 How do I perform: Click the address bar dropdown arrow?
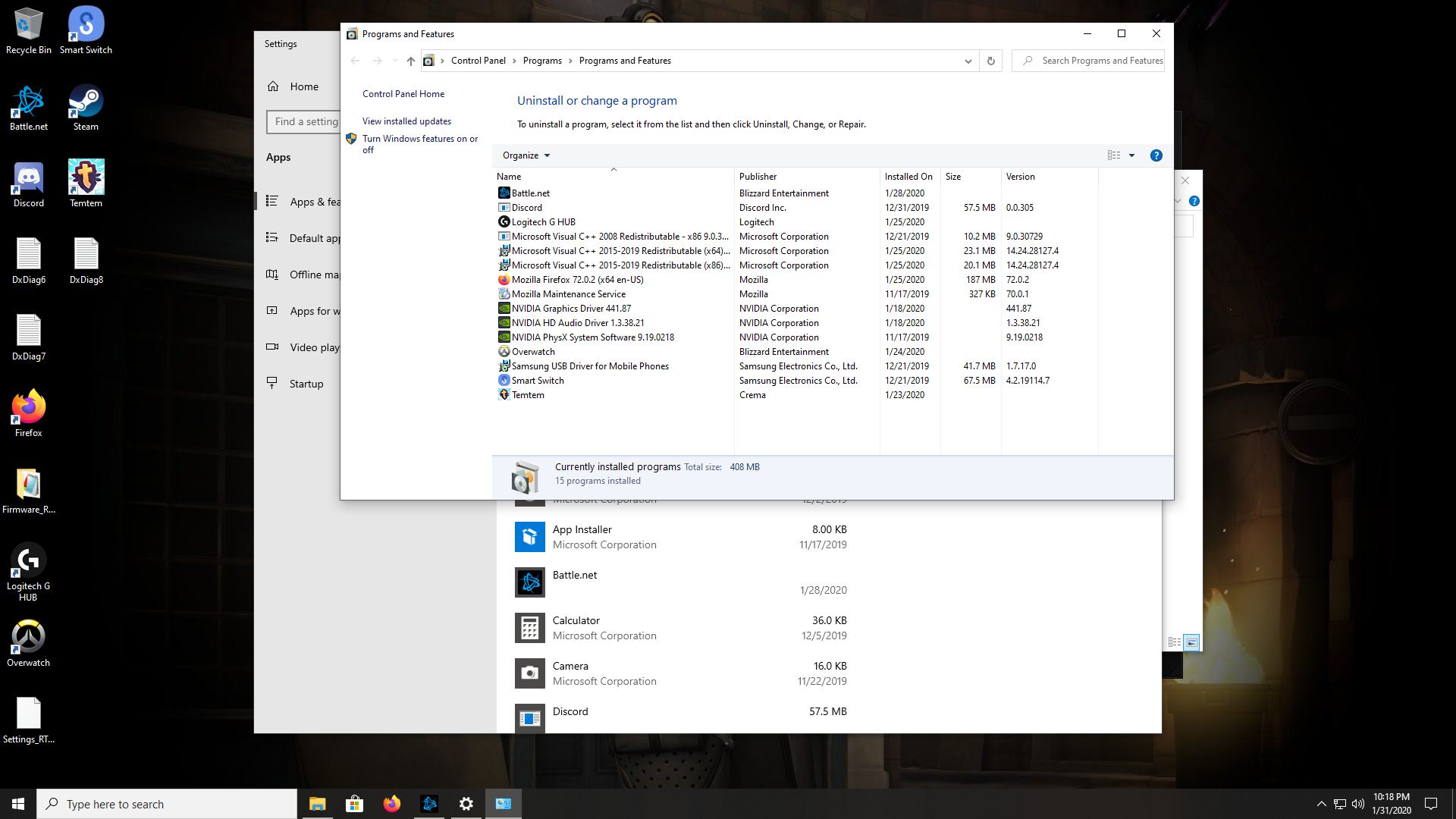[x=967, y=60]
